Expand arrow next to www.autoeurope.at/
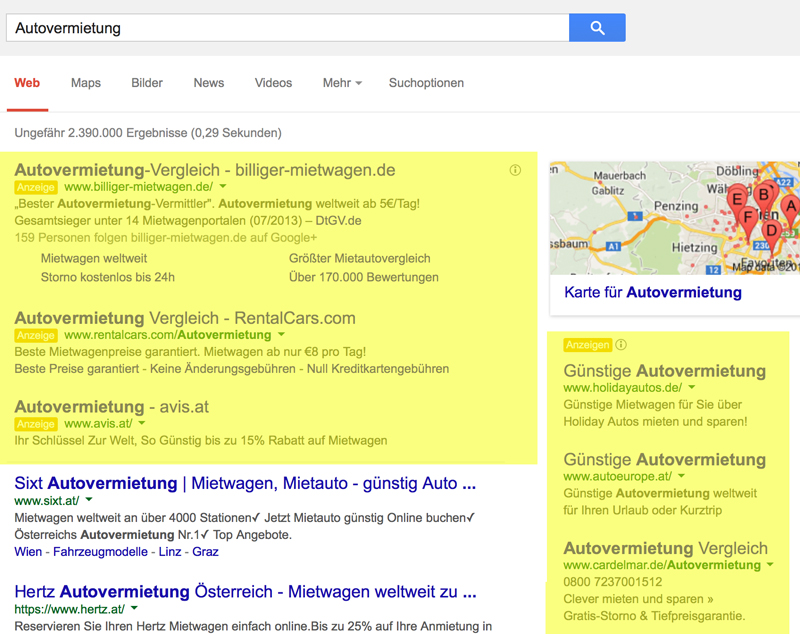Screen dimensions: 800x634 click(681, 476)
